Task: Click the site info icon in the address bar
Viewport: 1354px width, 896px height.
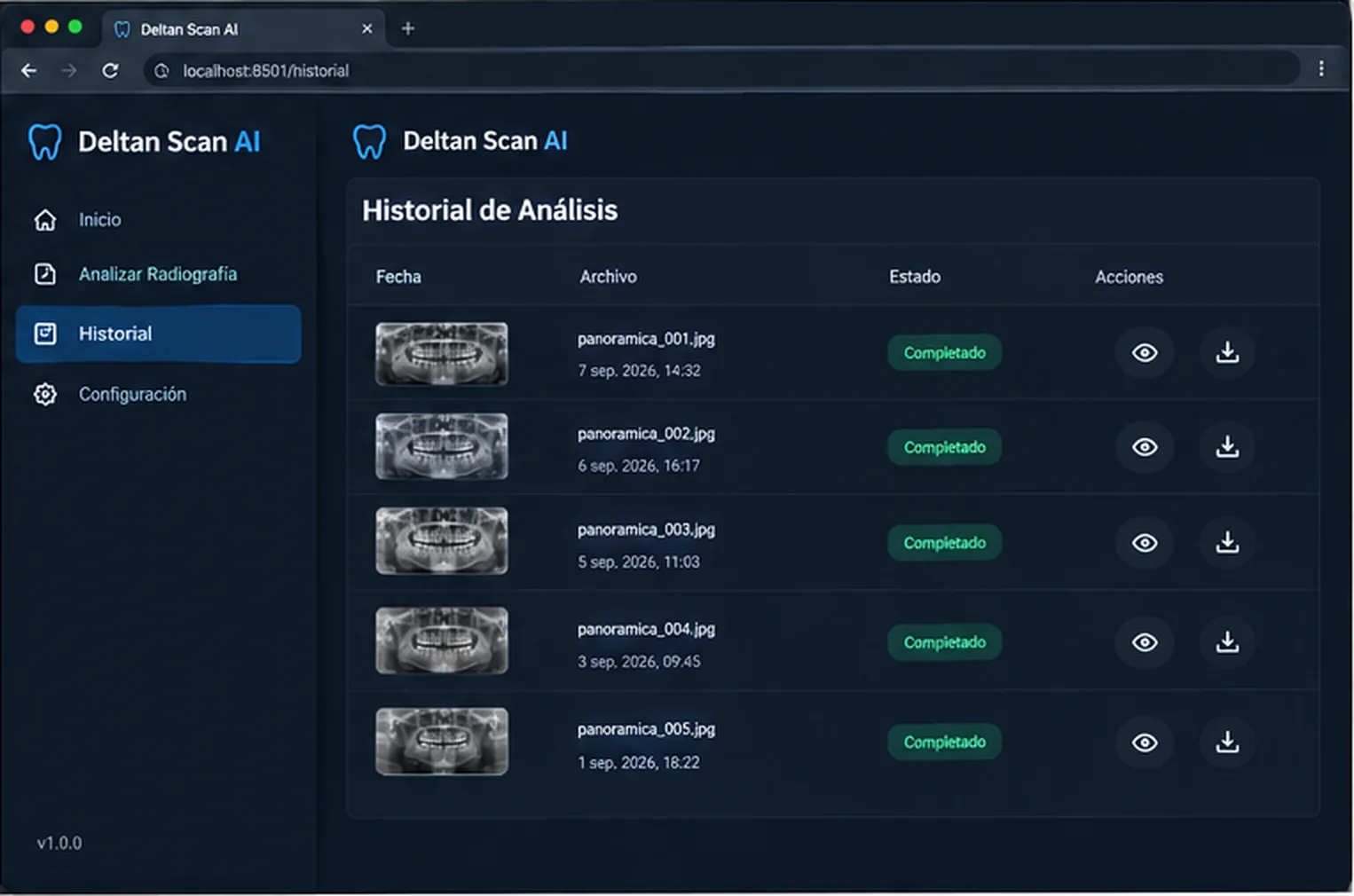Action: click(x=161, y=71)
